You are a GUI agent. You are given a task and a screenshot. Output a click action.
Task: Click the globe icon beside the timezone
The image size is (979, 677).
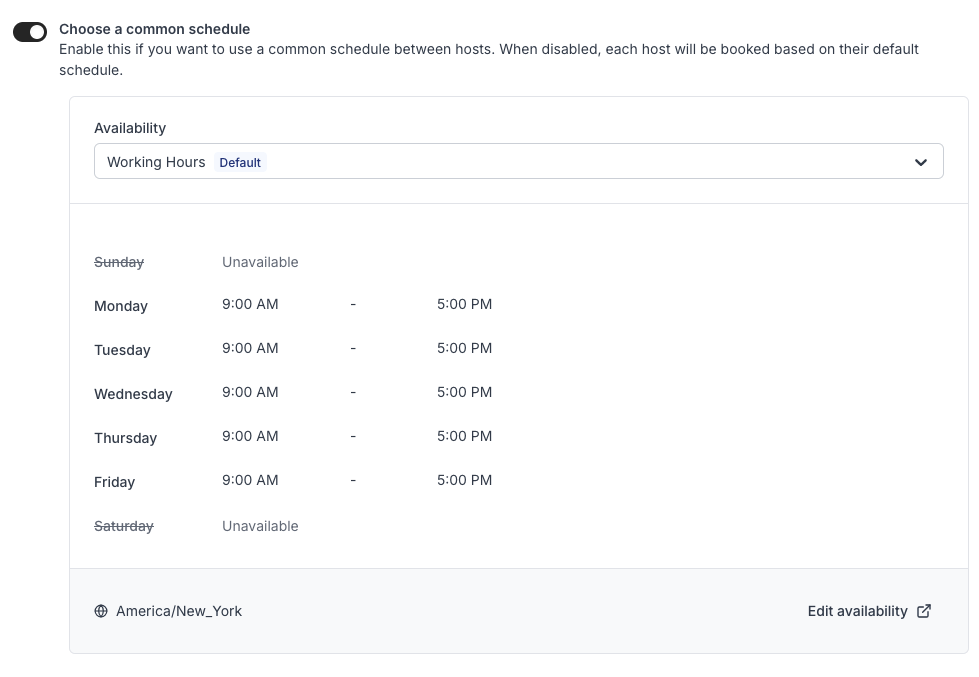click(101, 611)
